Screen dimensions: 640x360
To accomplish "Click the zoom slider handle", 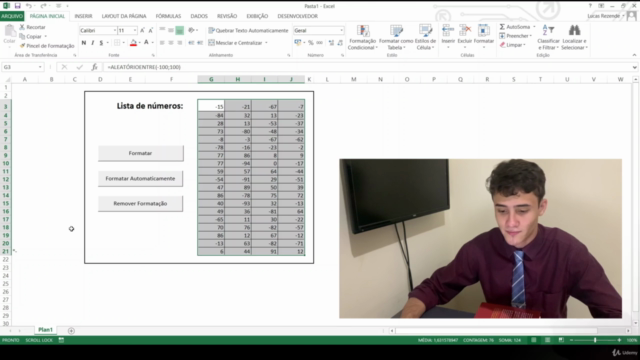I will click(x=595, y=340).
